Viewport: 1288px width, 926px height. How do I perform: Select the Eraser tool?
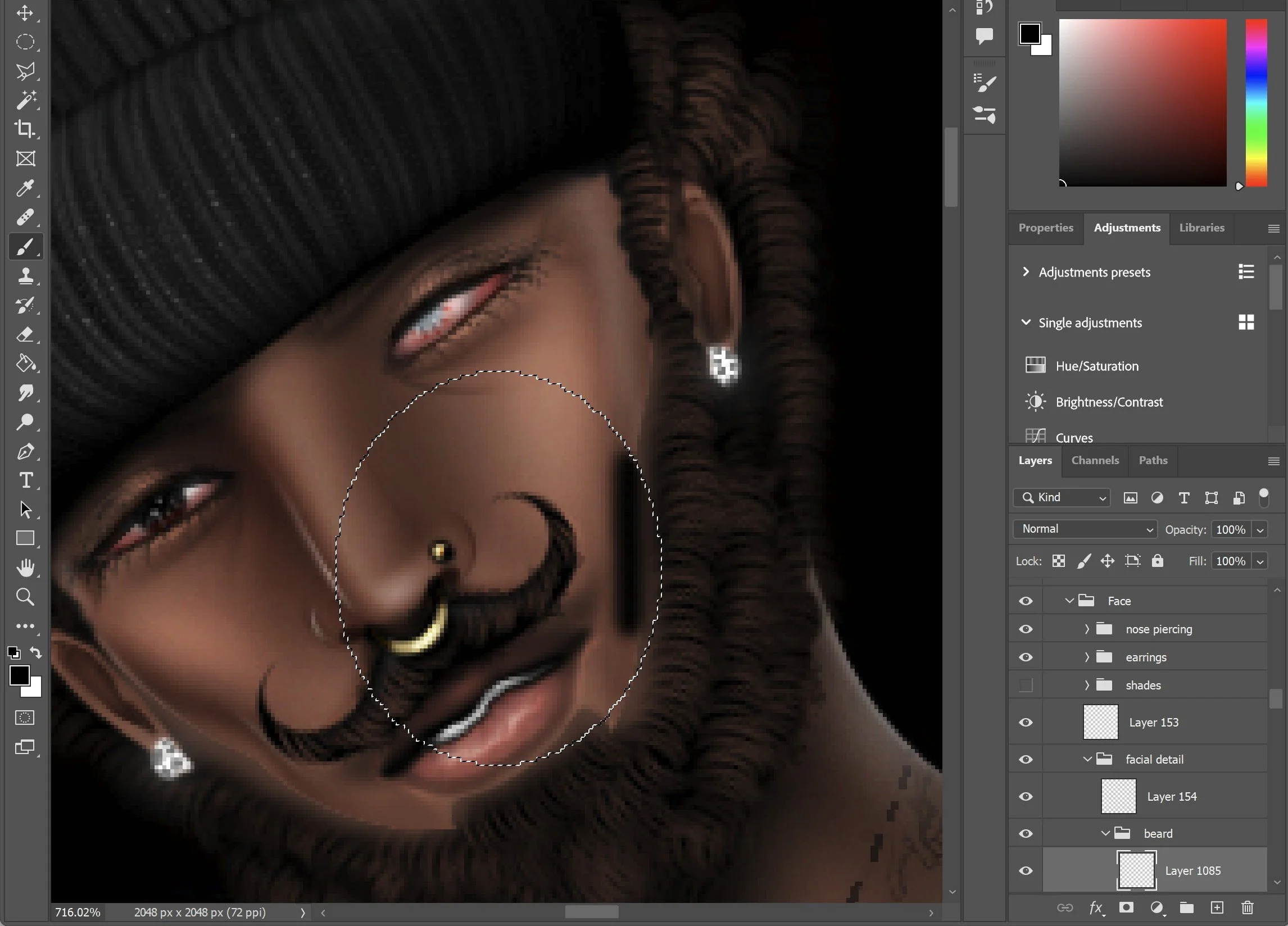coord(25,334)
